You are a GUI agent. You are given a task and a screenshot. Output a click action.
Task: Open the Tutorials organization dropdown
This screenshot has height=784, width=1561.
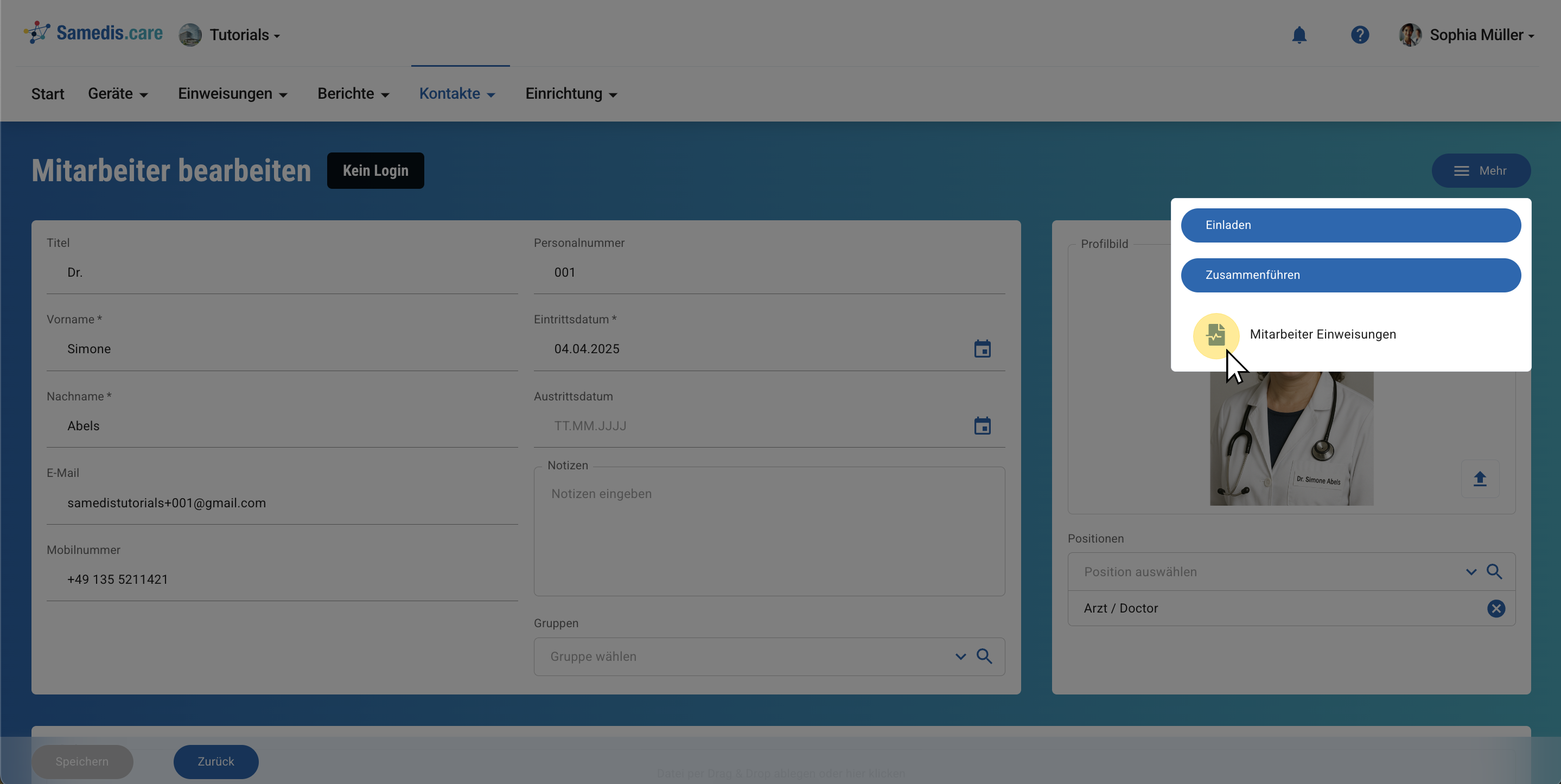(244, 35)
